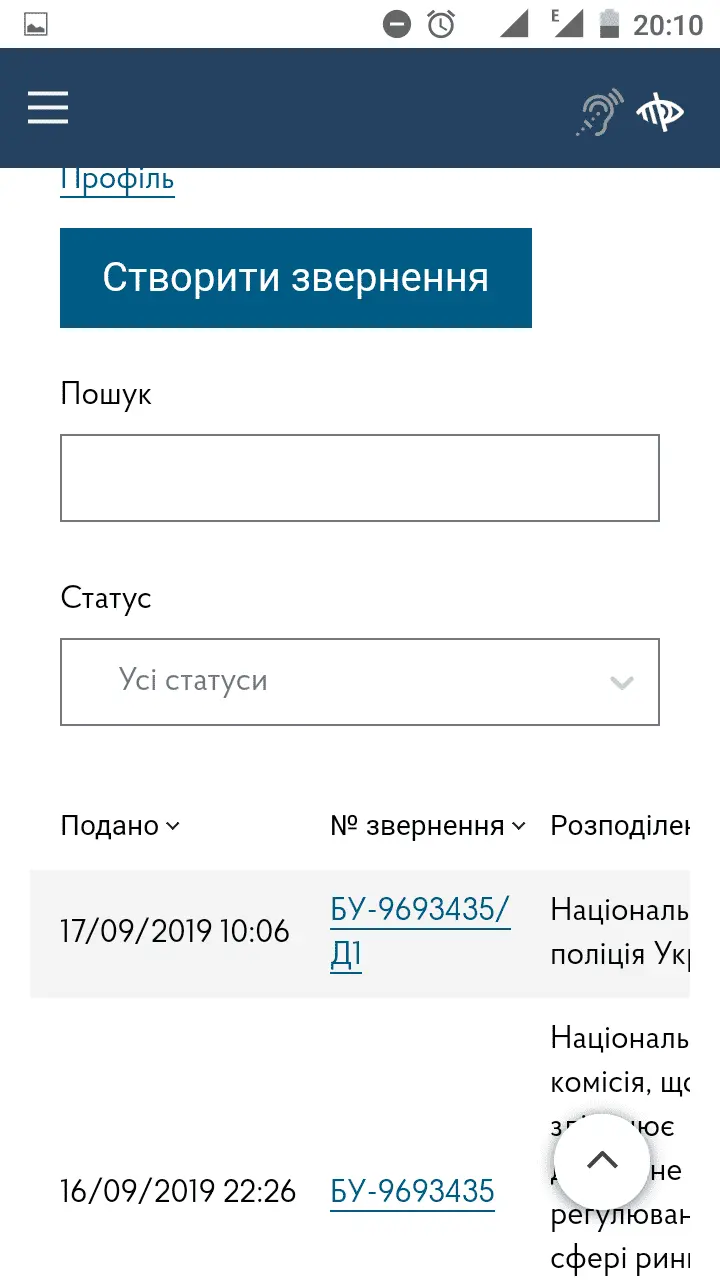The image size is (720, 1280).
Task: Tap the status bar clock 20:10
Action: (668, 24)
